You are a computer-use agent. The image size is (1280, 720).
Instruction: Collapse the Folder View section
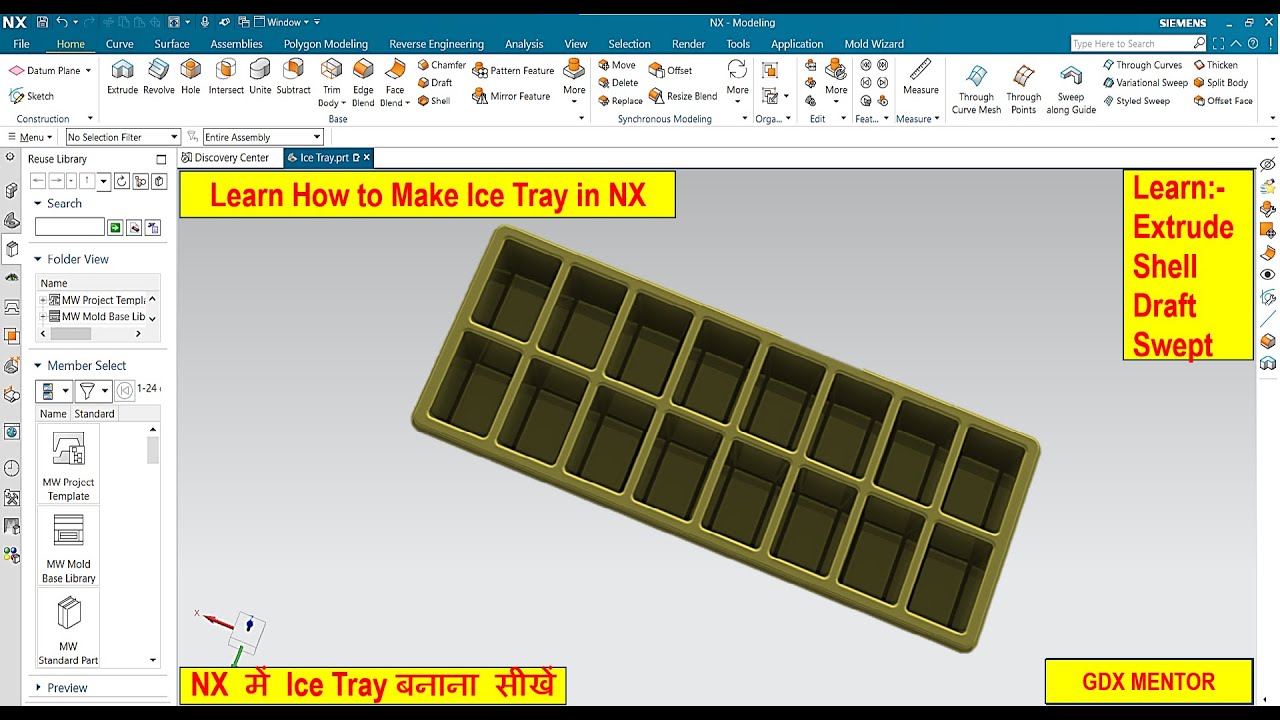pos(38,259)
